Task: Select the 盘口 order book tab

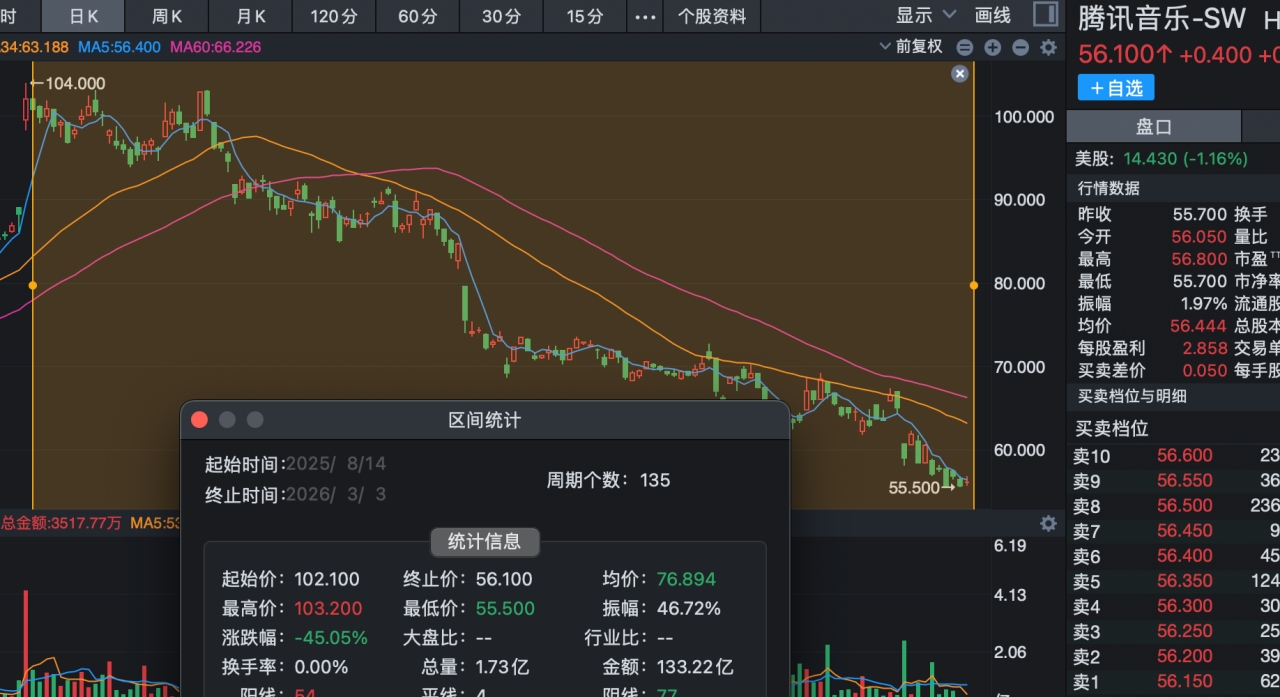Action: 1154,127
